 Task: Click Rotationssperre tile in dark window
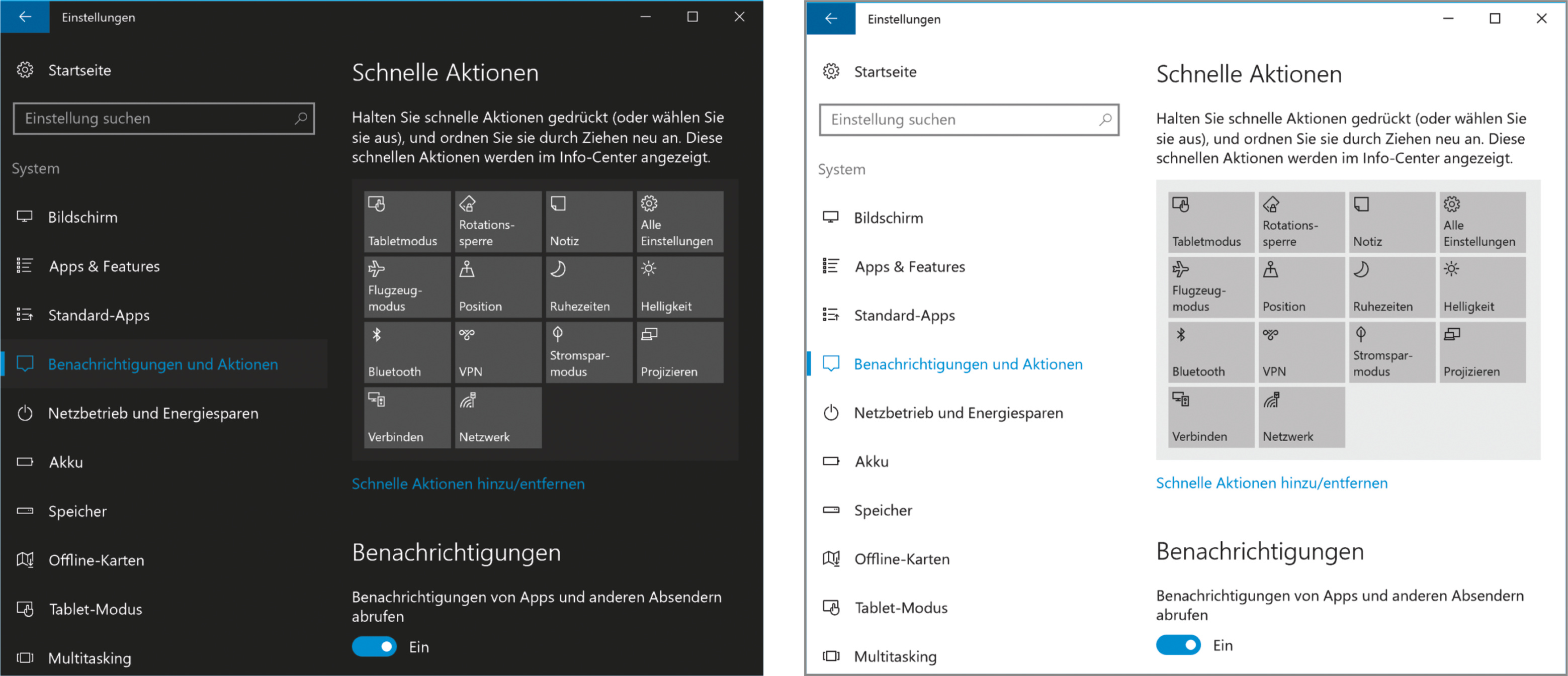click(x=498, y=222)
